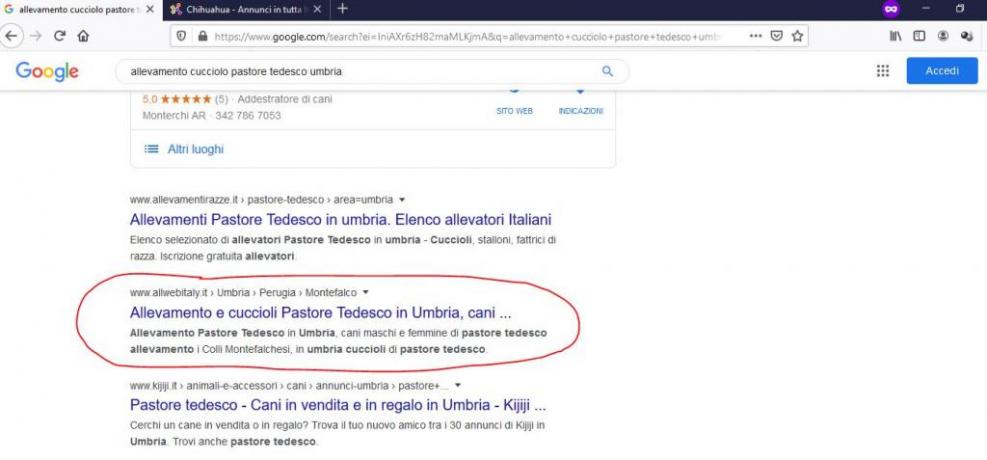Viewport: 987px width, 460px height.
Task: Click the INDICAZIONI directions link
Action: [580, 111]
